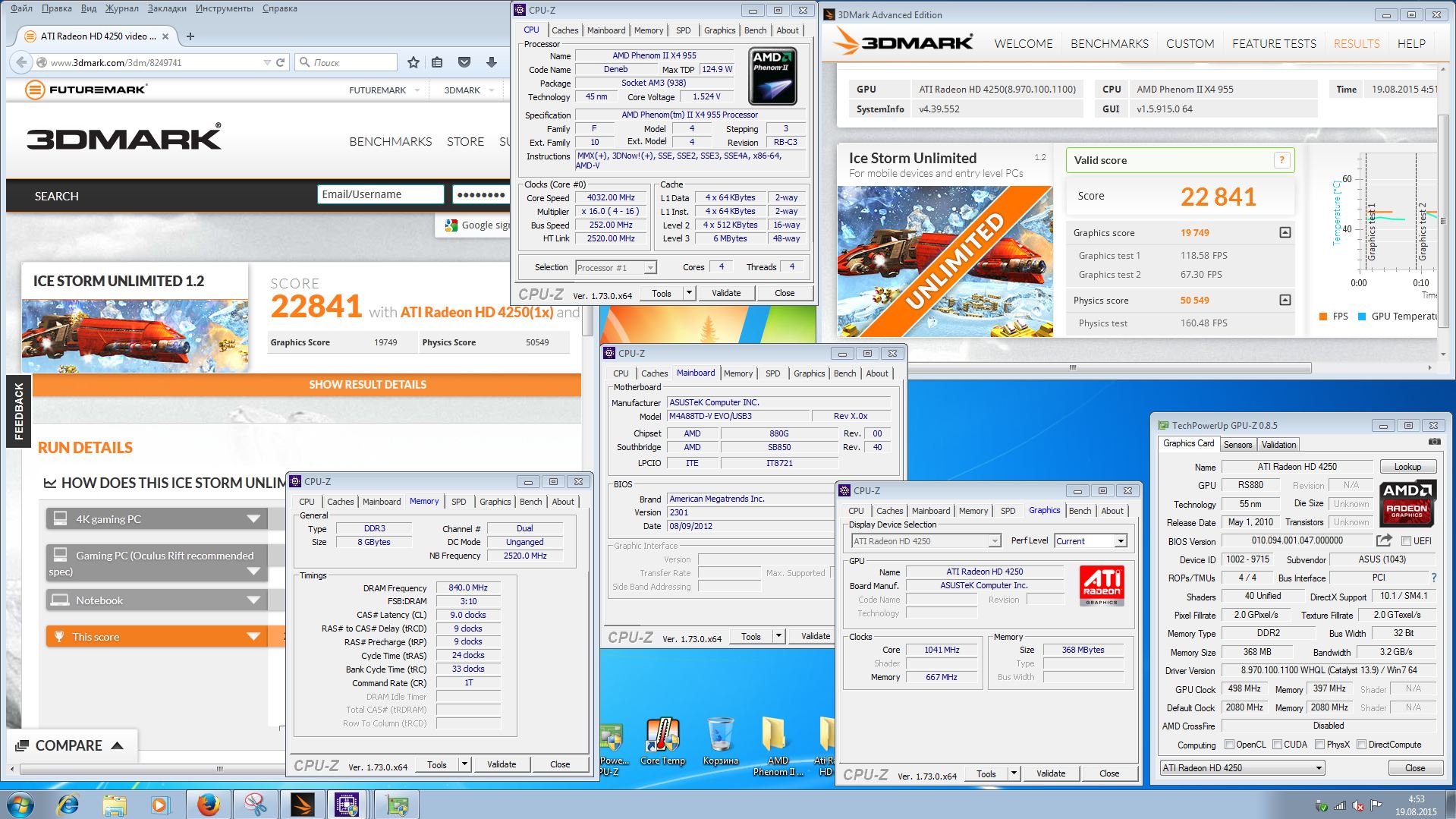Switch to CPU-Z on taskbar
1456x819 pixels.
pos(347,804)
